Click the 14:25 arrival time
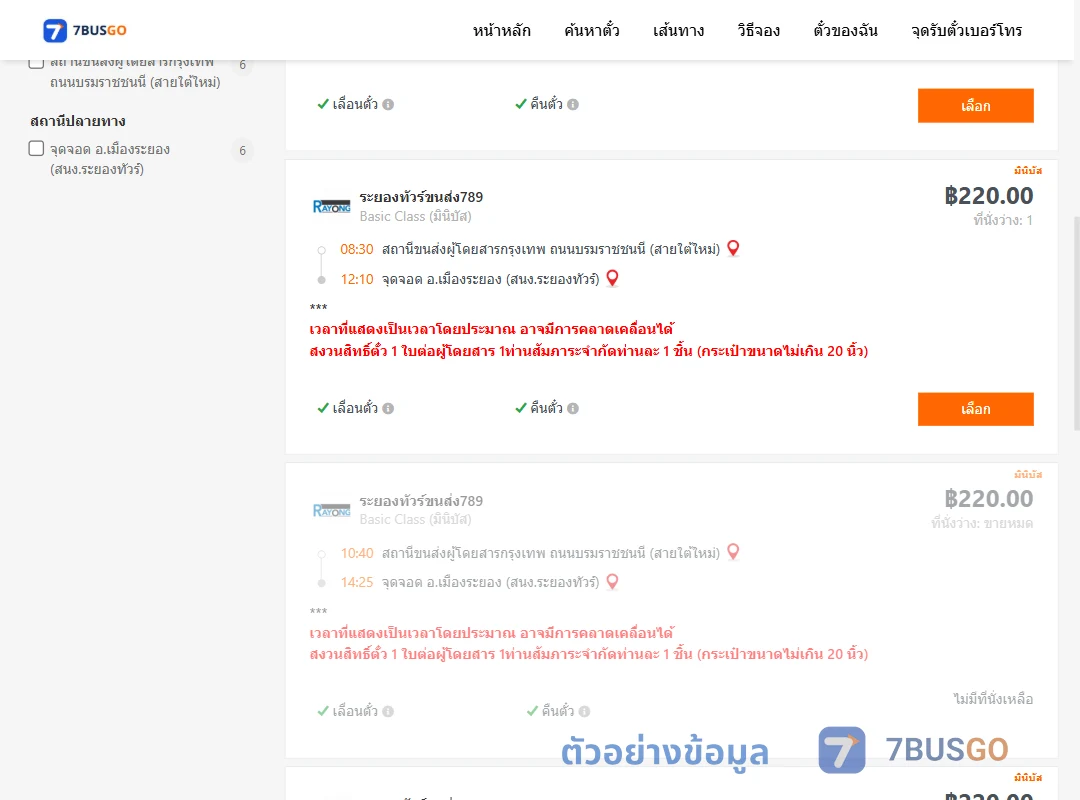This screenshot has height=800, width=1080. point(357,582)
